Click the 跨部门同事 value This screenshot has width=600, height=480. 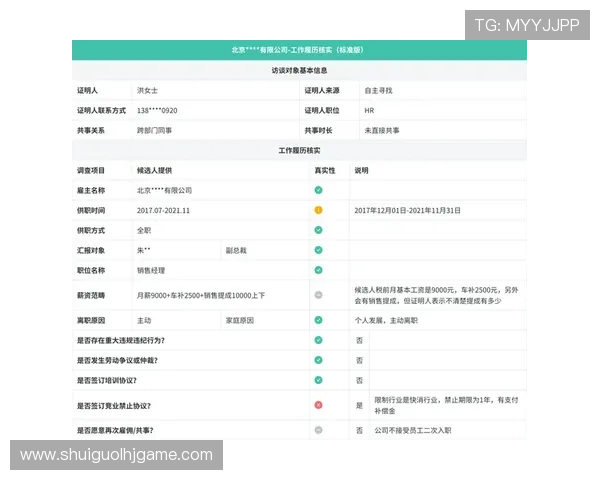[x=154, y=131]
